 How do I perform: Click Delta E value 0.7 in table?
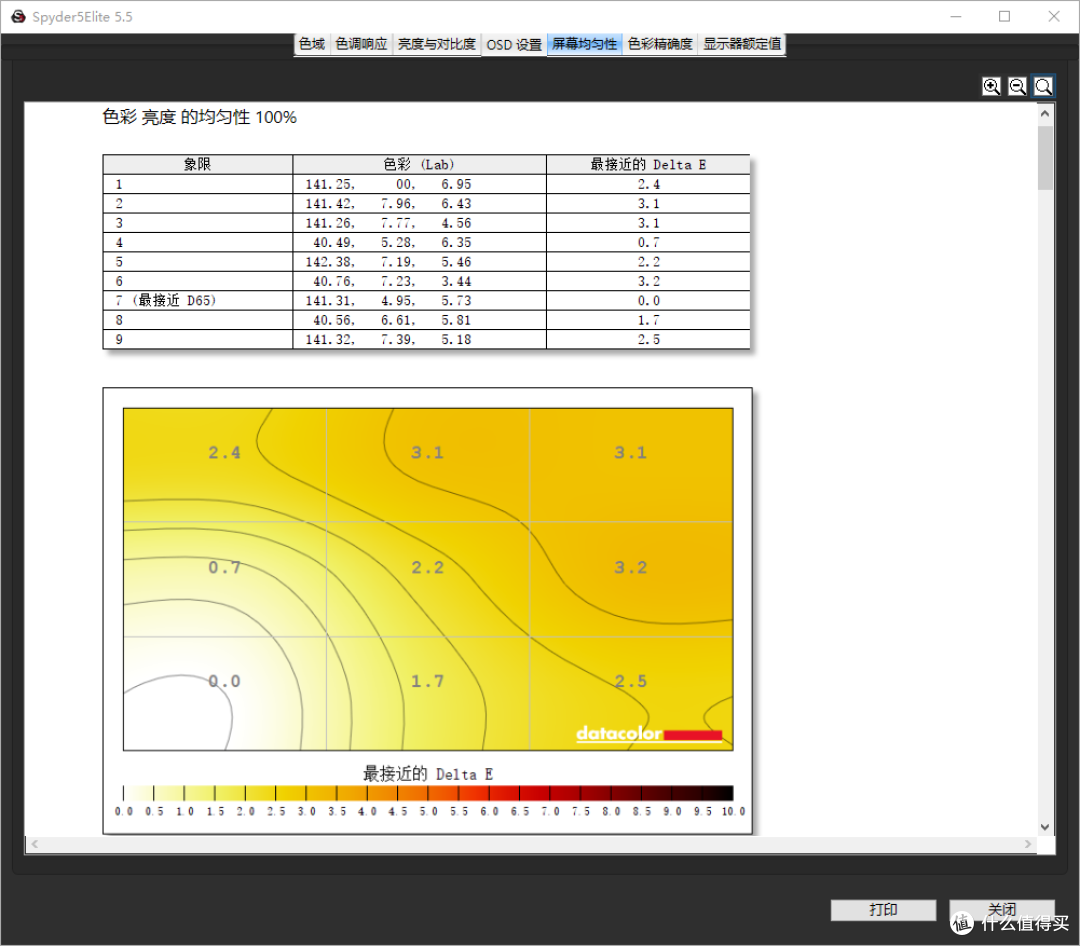tap(648, 243)
